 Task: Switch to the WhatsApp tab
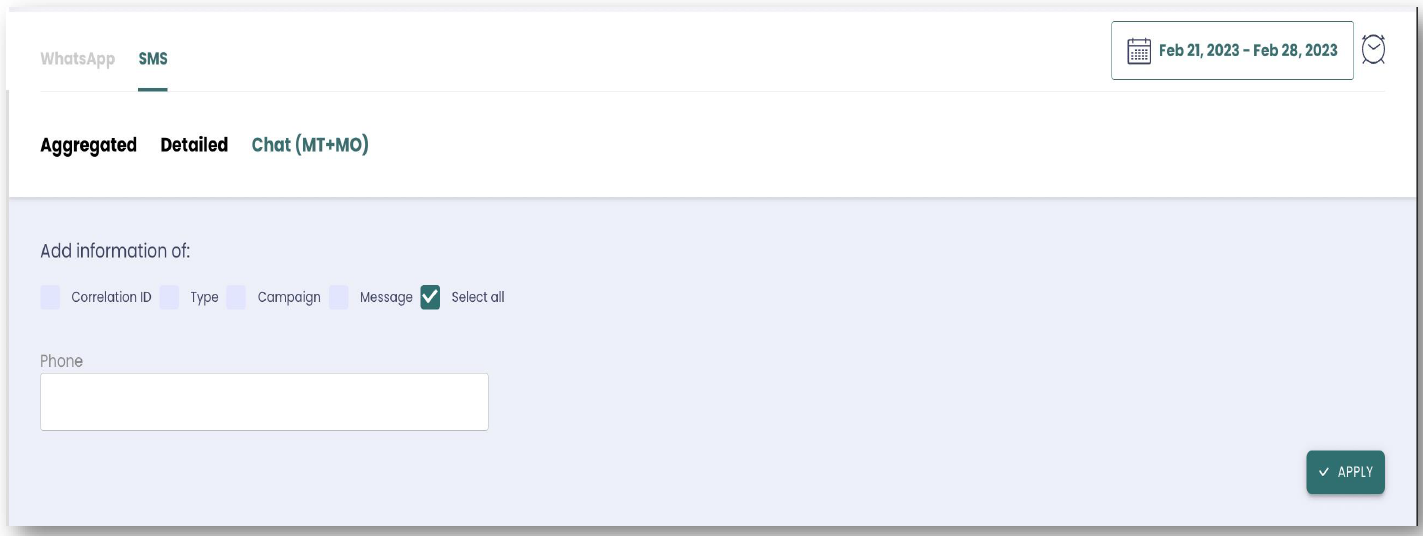(x=77, y=59)
